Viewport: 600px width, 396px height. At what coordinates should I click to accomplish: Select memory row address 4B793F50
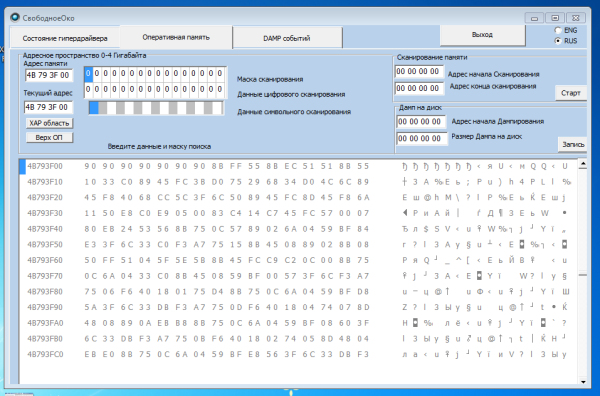(45, 245)
